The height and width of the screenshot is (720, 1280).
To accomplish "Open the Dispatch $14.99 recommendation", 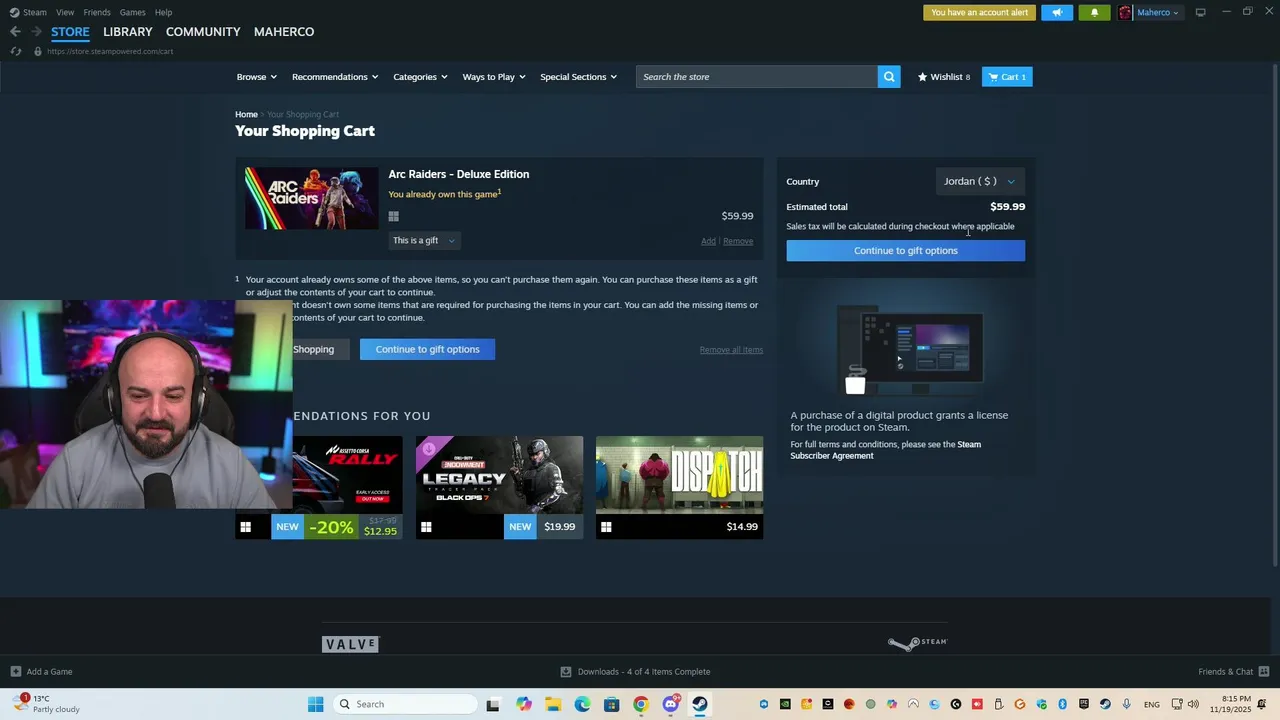I will (x=679, y=487).
